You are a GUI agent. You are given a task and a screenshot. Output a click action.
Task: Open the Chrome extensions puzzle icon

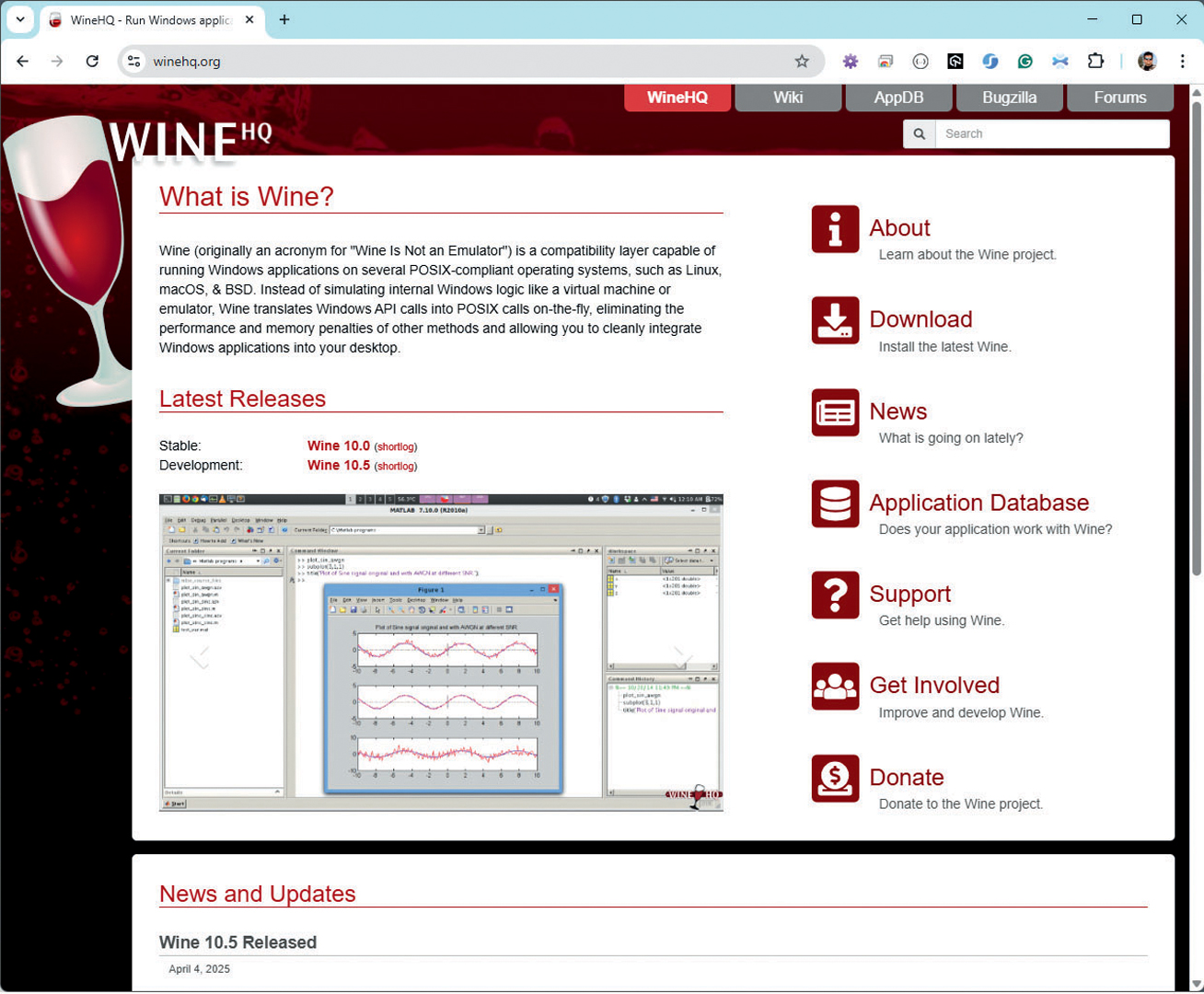(x=1095, y=62)
